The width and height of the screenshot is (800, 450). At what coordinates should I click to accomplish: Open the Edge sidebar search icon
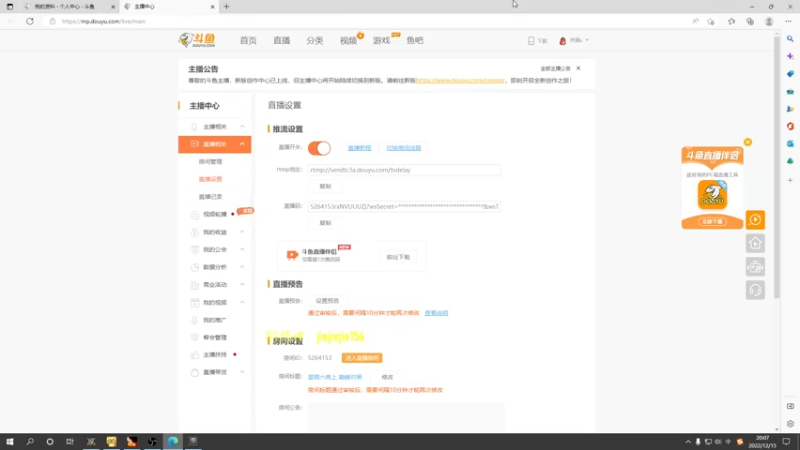(790, 39)
